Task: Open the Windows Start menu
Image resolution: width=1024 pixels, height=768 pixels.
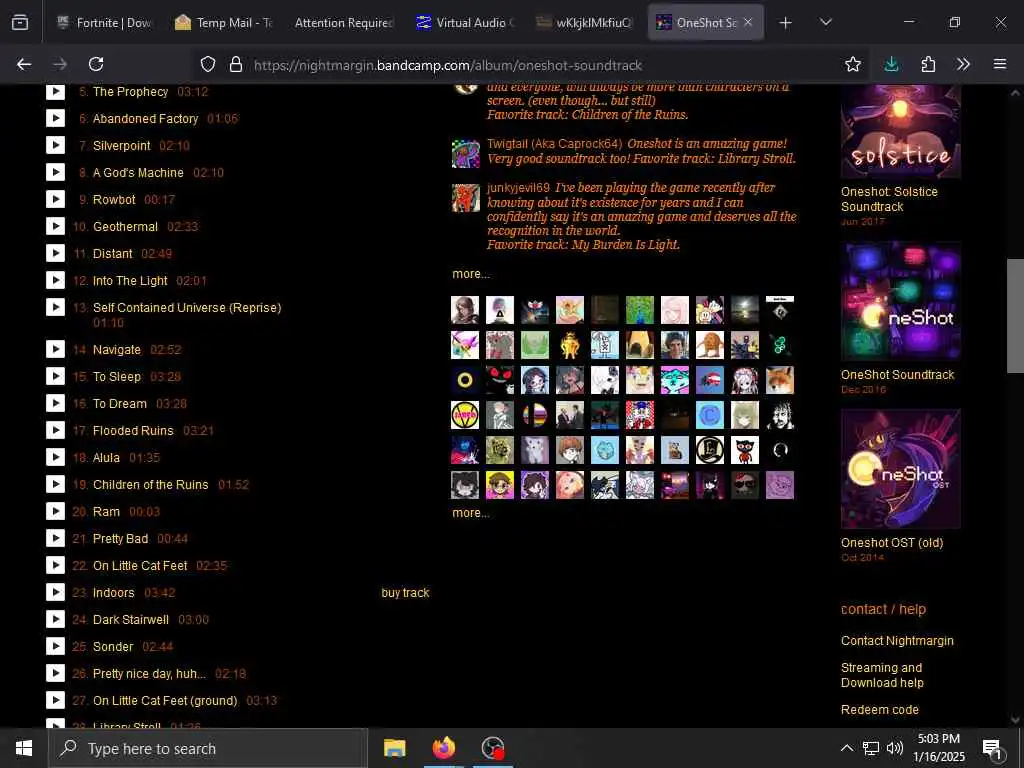Action: click(x=24, y=748)
